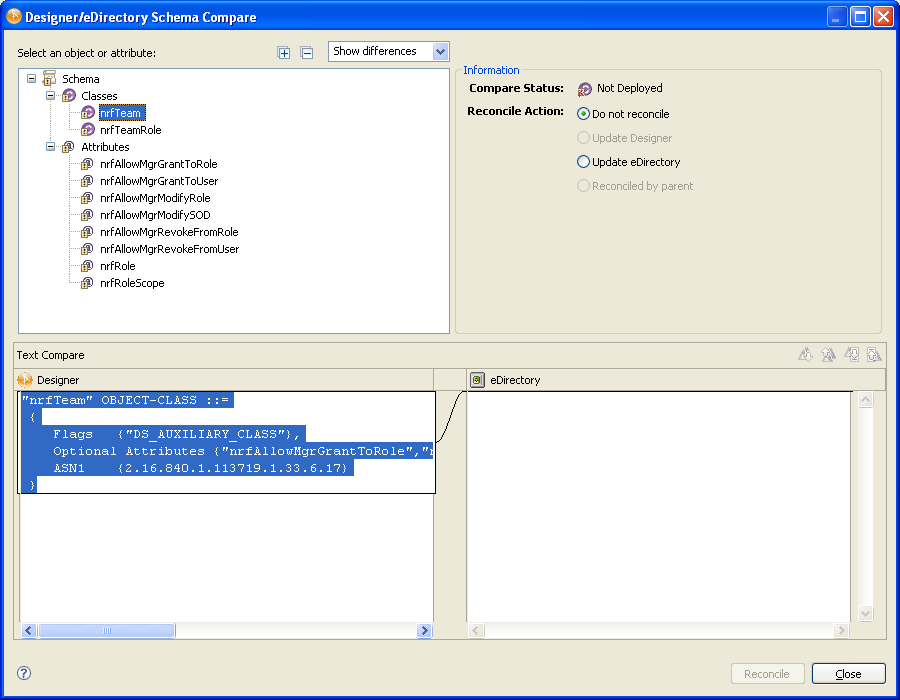Collapse the Schema root node
Viewport: 900px width, 700px height.
point(32,79)
